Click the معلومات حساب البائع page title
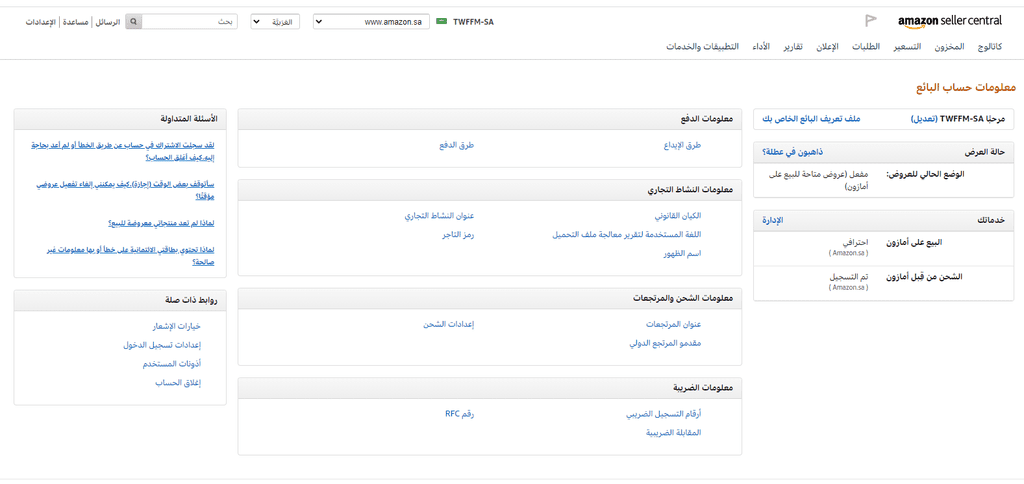 tap(965, 87)
